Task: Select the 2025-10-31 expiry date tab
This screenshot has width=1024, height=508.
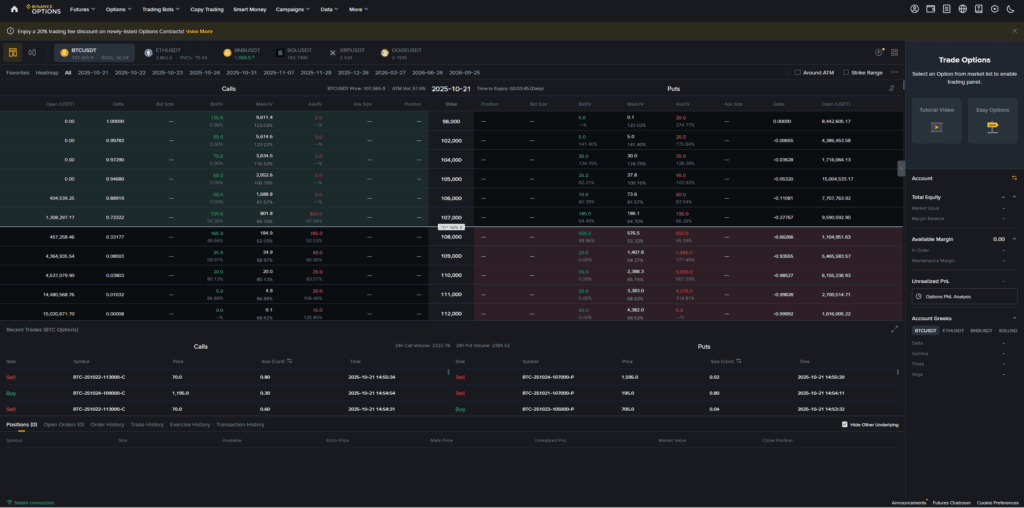Action: [x=242, y=72]
